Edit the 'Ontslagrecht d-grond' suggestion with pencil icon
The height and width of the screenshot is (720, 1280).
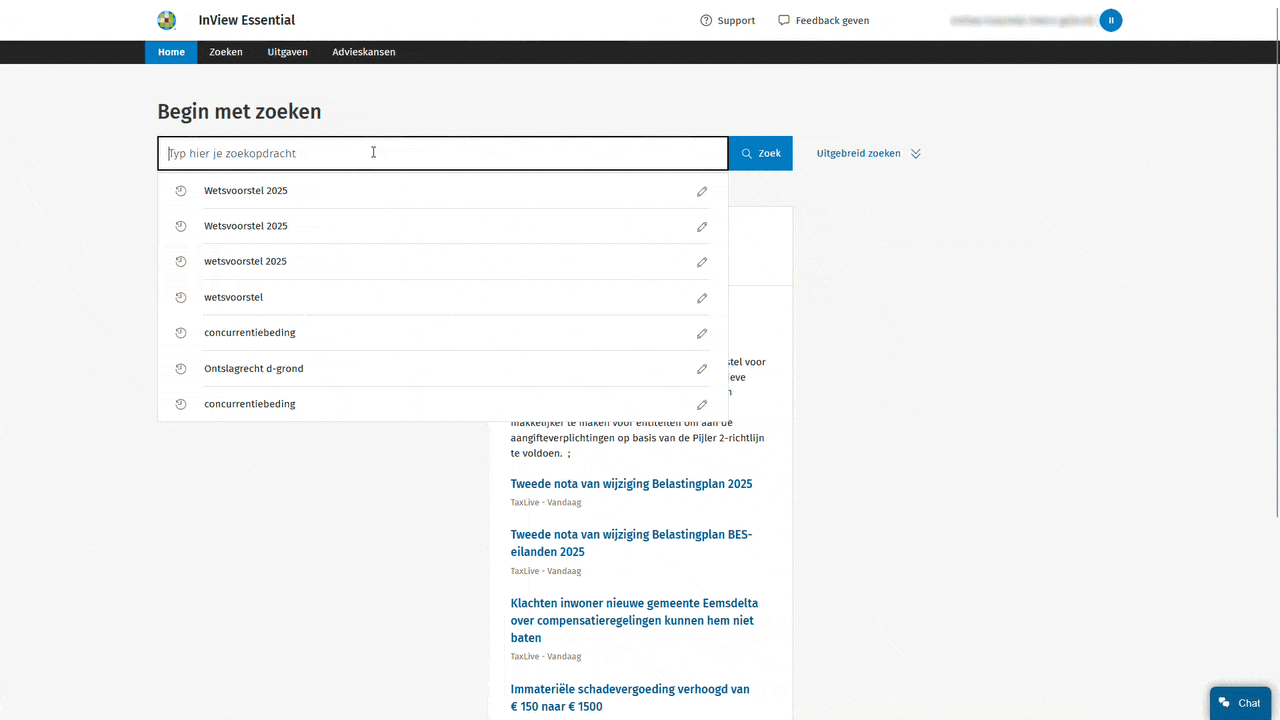(x=702, y=369)
